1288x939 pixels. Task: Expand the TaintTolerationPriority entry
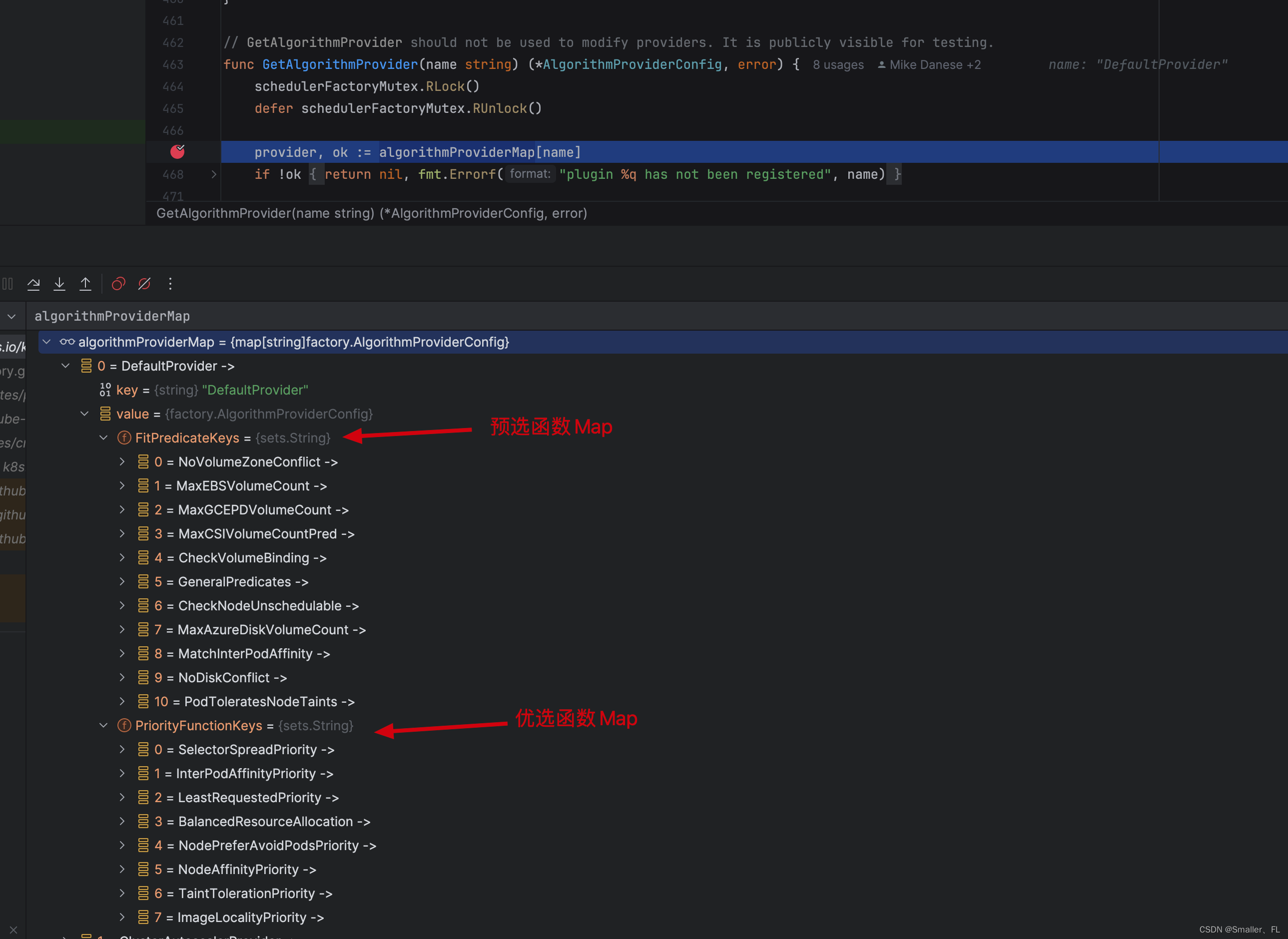tap(122, 893)
